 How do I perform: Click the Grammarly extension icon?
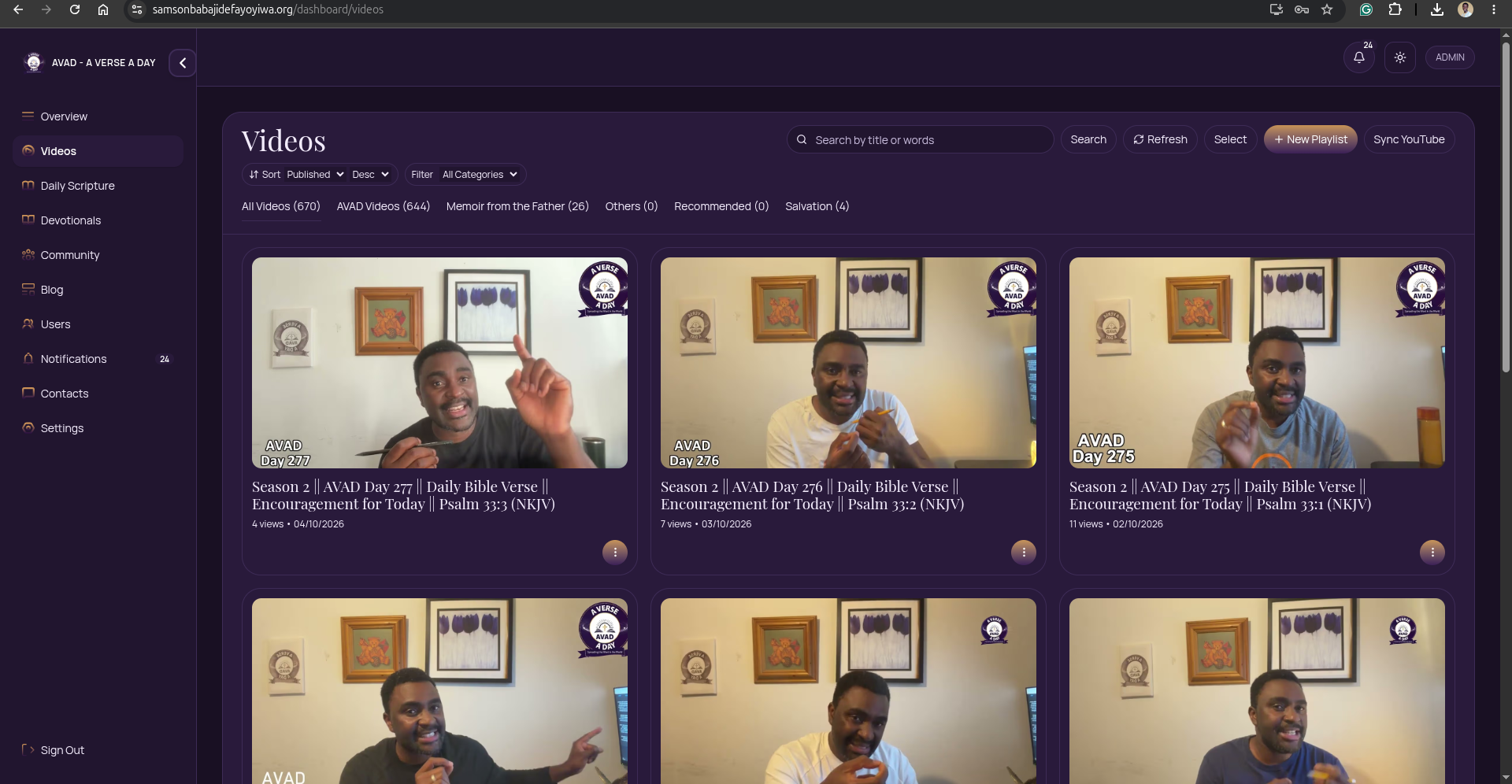(x=1366, y=9)
